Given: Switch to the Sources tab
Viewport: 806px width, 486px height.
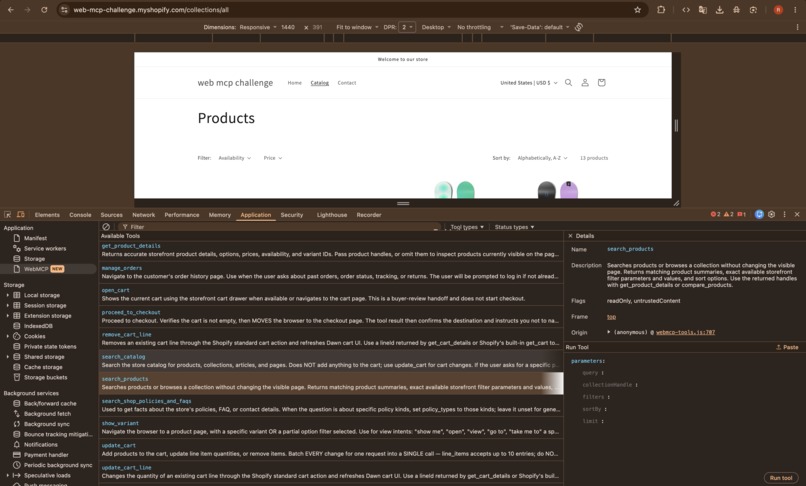Looking at the screenshot, I should tap(112, 215).
